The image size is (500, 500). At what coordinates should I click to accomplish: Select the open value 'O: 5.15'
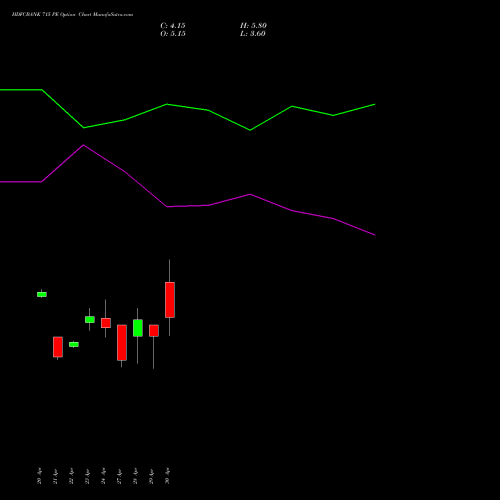(173, 34)
